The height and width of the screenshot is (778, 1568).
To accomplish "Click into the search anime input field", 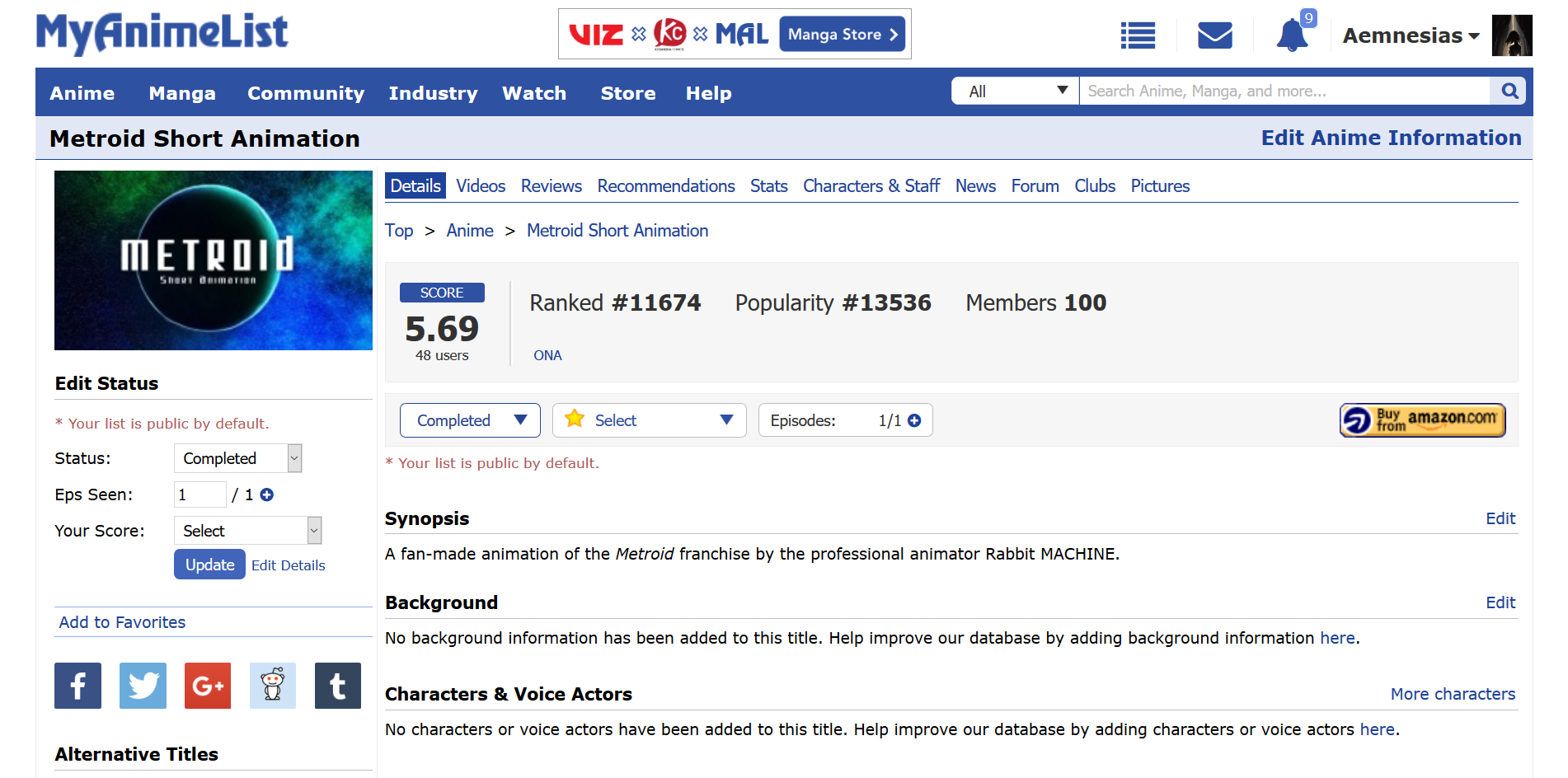I will click(1284, 91).
